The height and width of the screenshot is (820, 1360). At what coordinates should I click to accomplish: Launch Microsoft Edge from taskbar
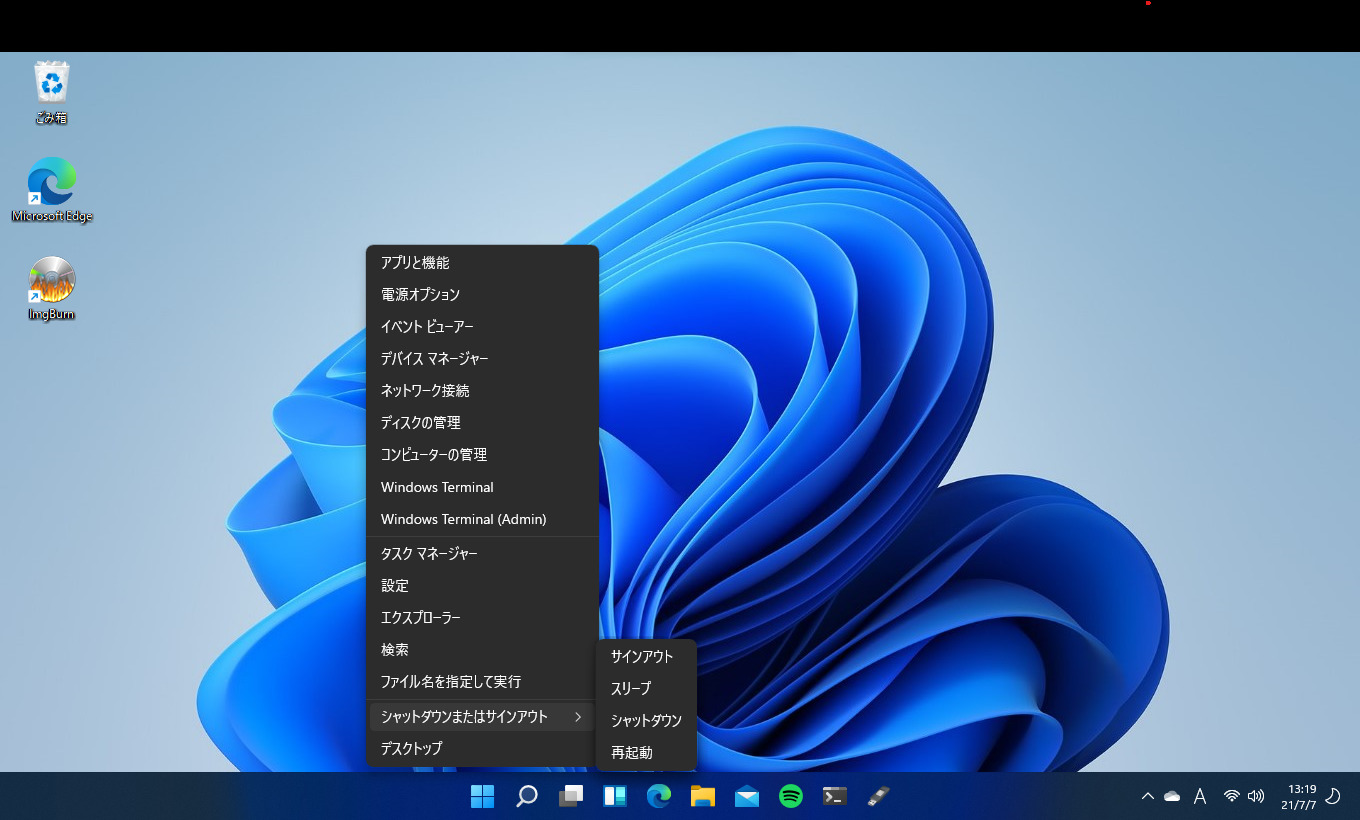(658, 796)
